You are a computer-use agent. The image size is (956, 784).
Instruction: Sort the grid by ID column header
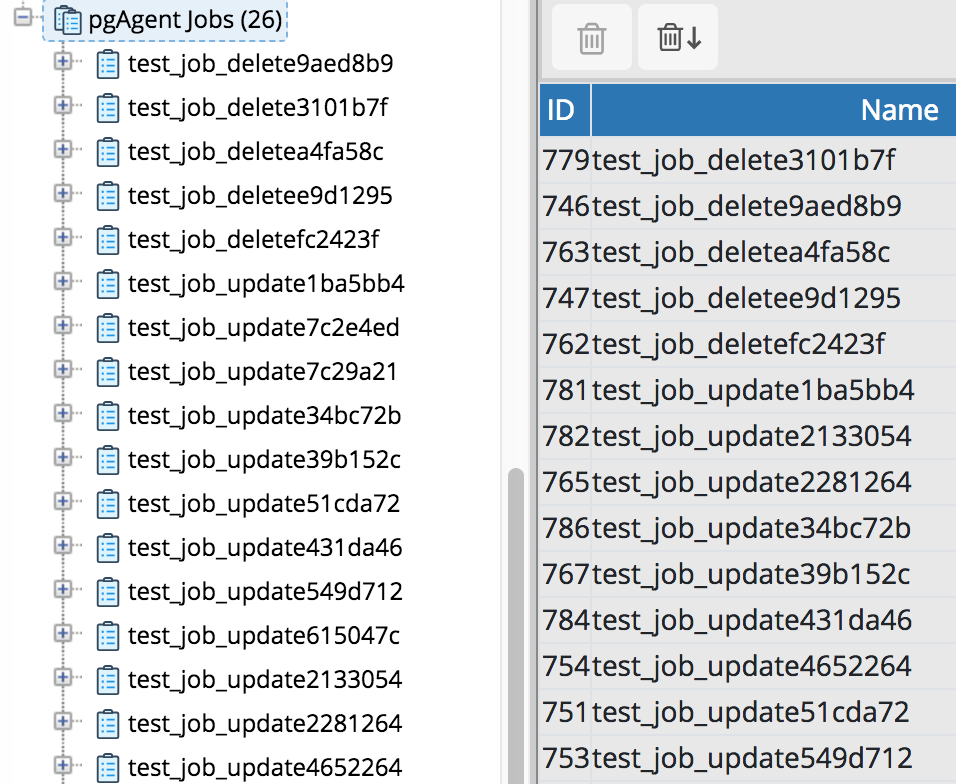(x=562, y=110)
